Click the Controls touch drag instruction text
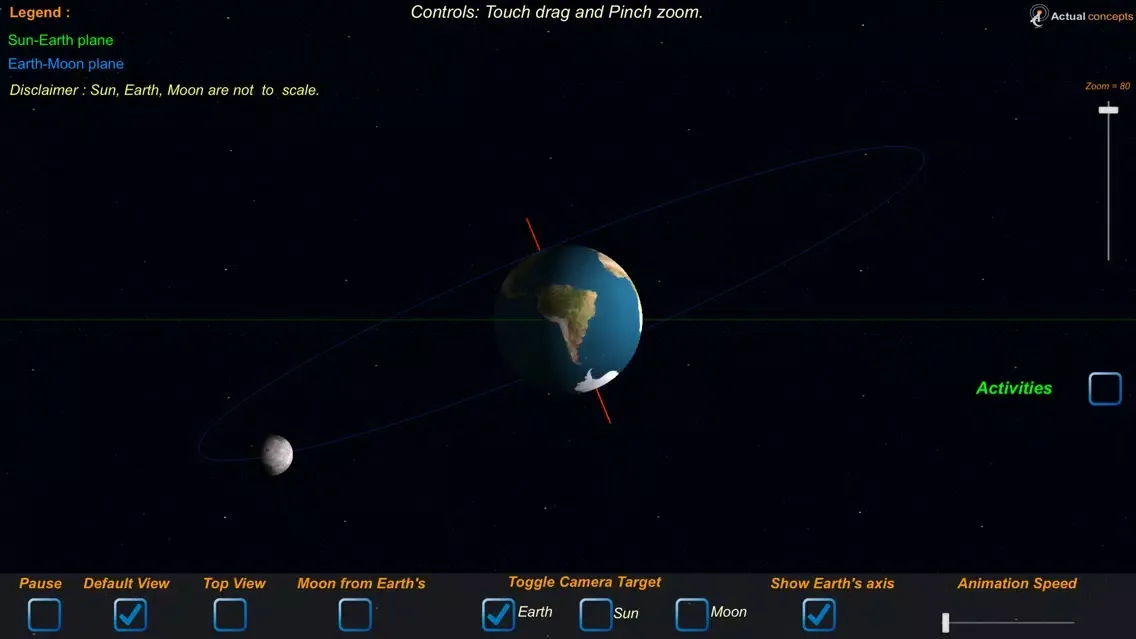The width and height of the screenshot is (1136, 639). tap(556, 12)
